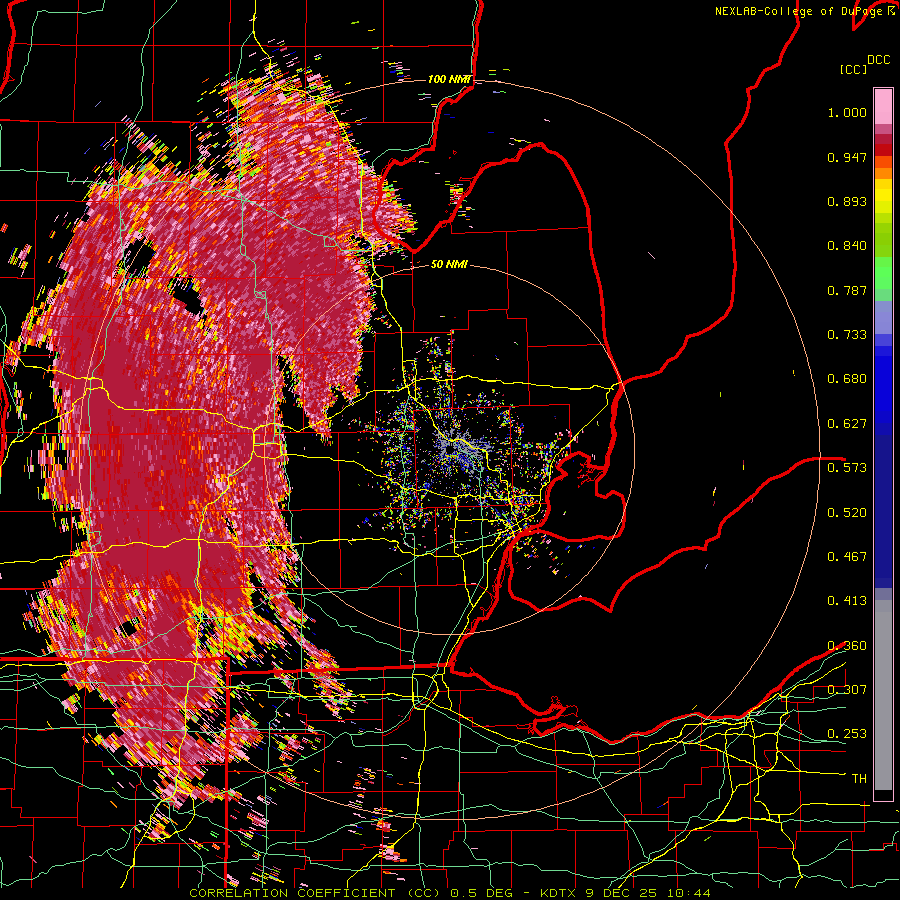Select the 0.893 legend value
Viewport: 900px width, 900px height.
[847, 201]
